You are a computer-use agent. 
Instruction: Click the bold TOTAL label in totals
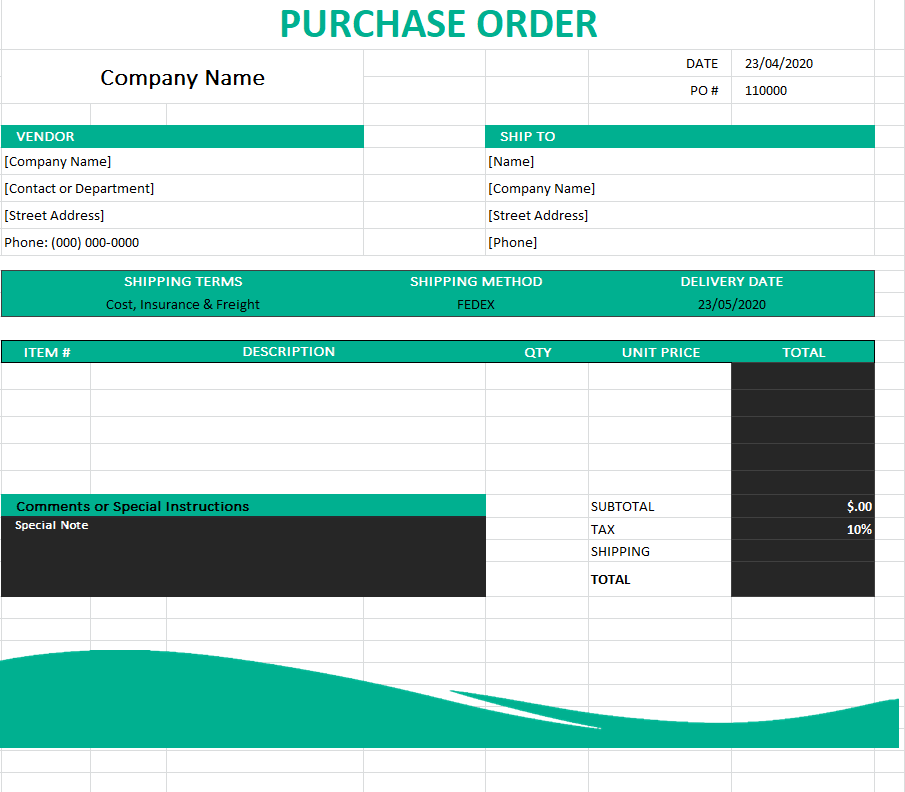(610, 579)
